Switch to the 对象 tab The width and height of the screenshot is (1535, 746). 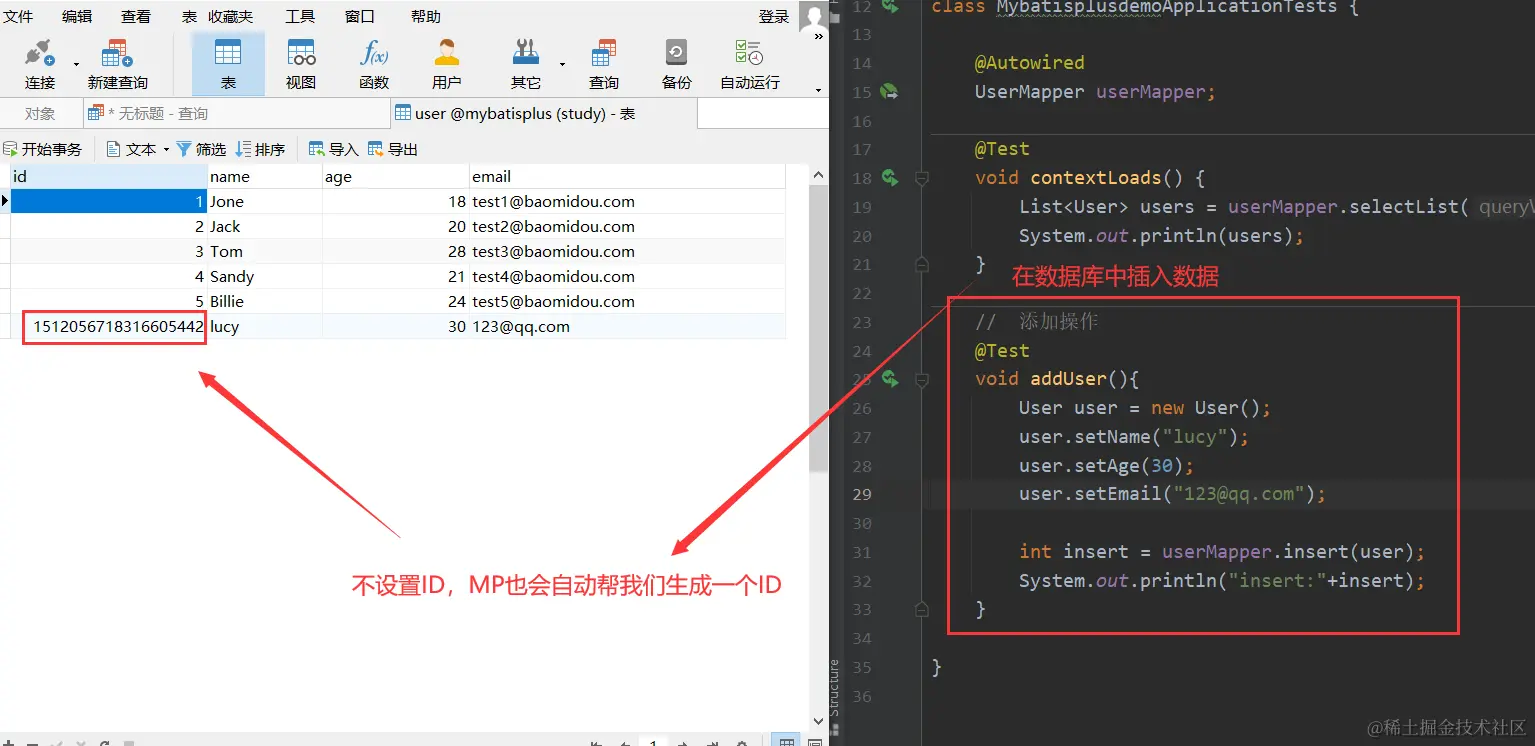click(x=40, y=114)
